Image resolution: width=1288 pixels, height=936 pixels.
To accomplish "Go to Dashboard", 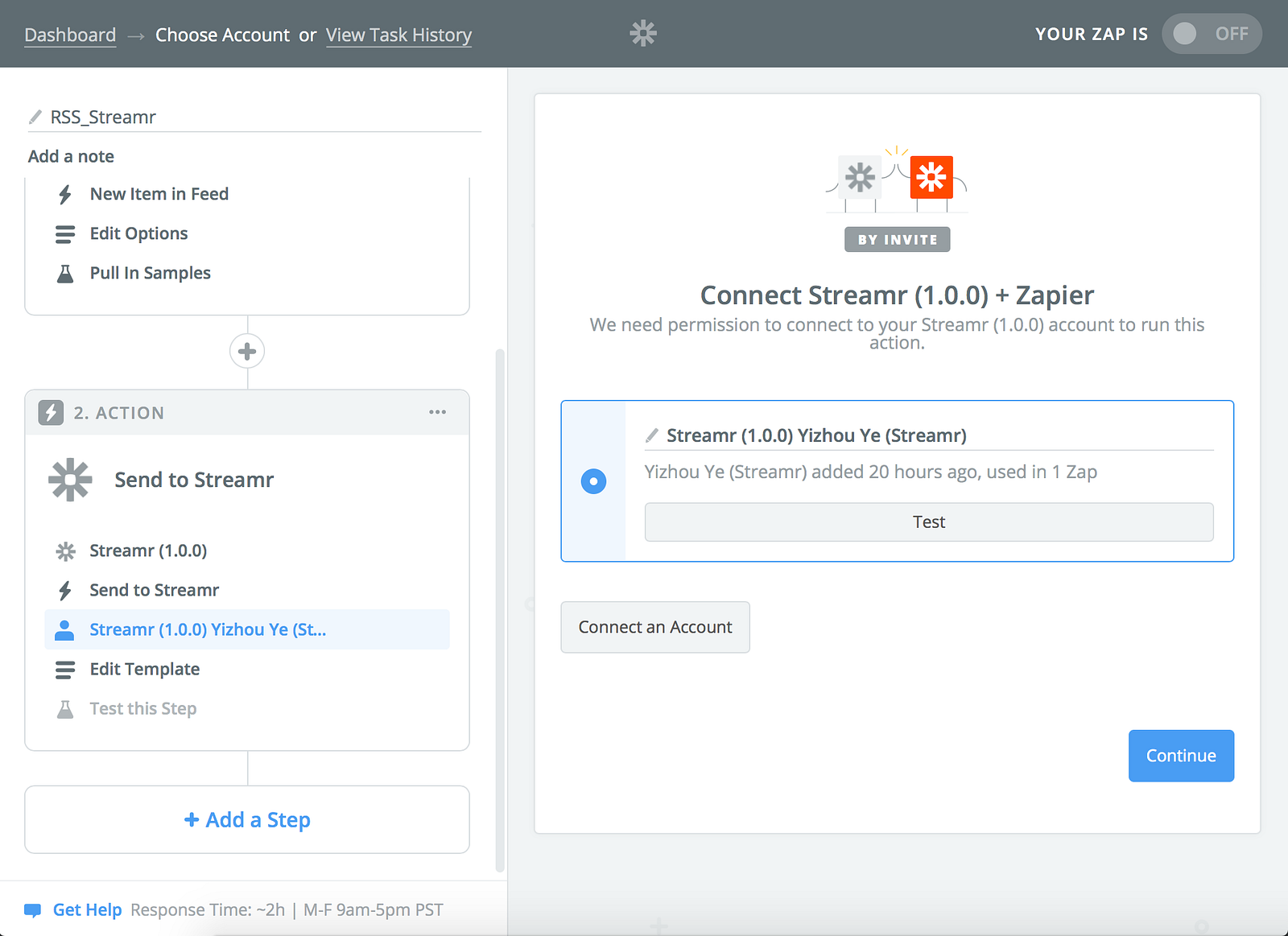I will point(70,35).
